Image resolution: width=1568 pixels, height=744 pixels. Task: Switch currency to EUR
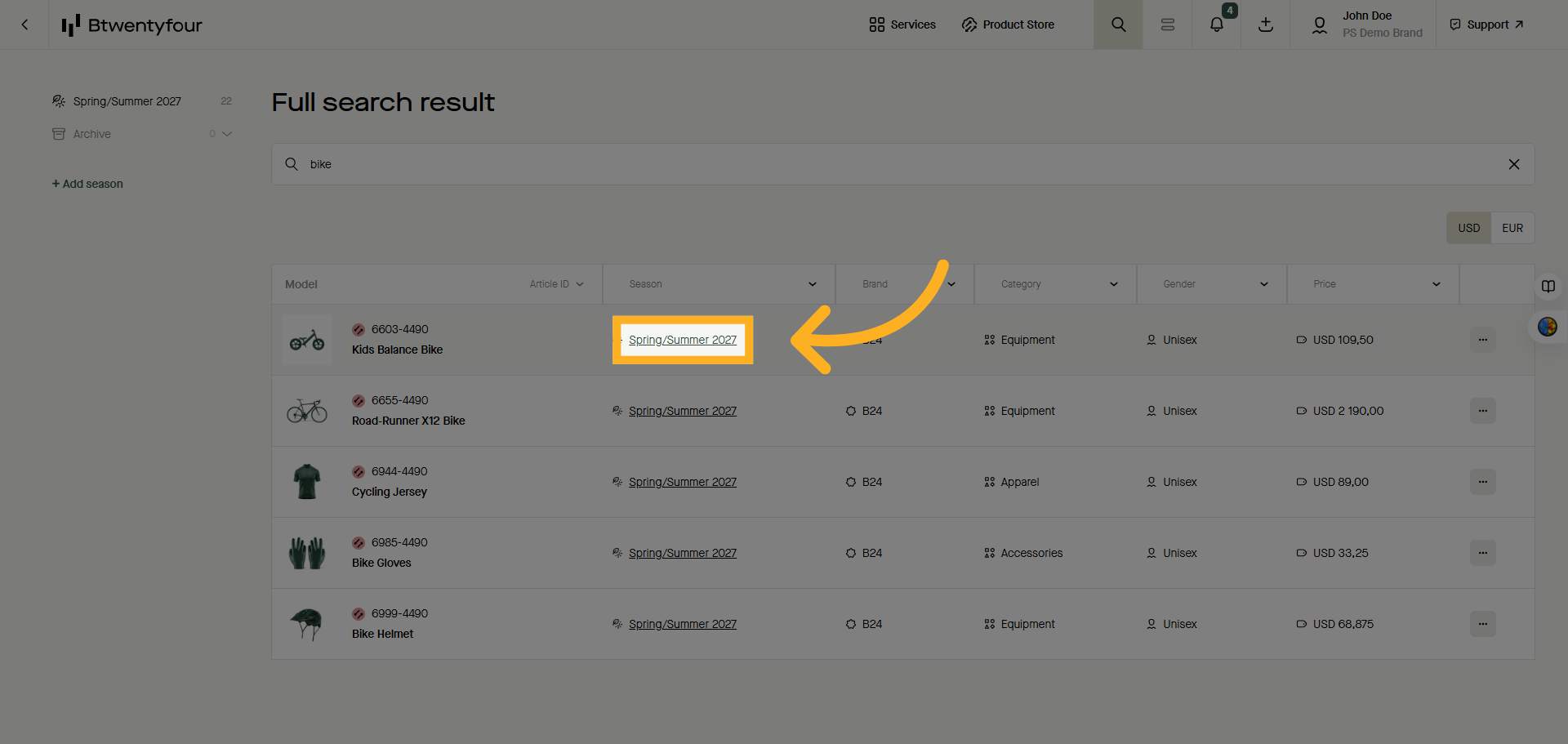pyautogui.click(x=1512, y=228)
